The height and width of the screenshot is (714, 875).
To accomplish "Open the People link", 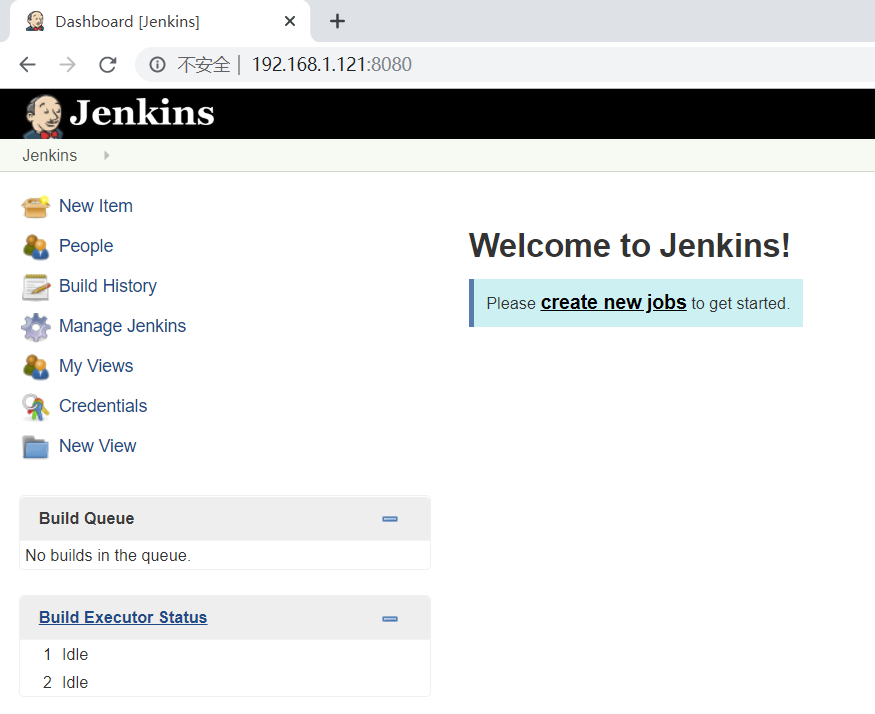I will pyautogui.click(x=86, y=246).
